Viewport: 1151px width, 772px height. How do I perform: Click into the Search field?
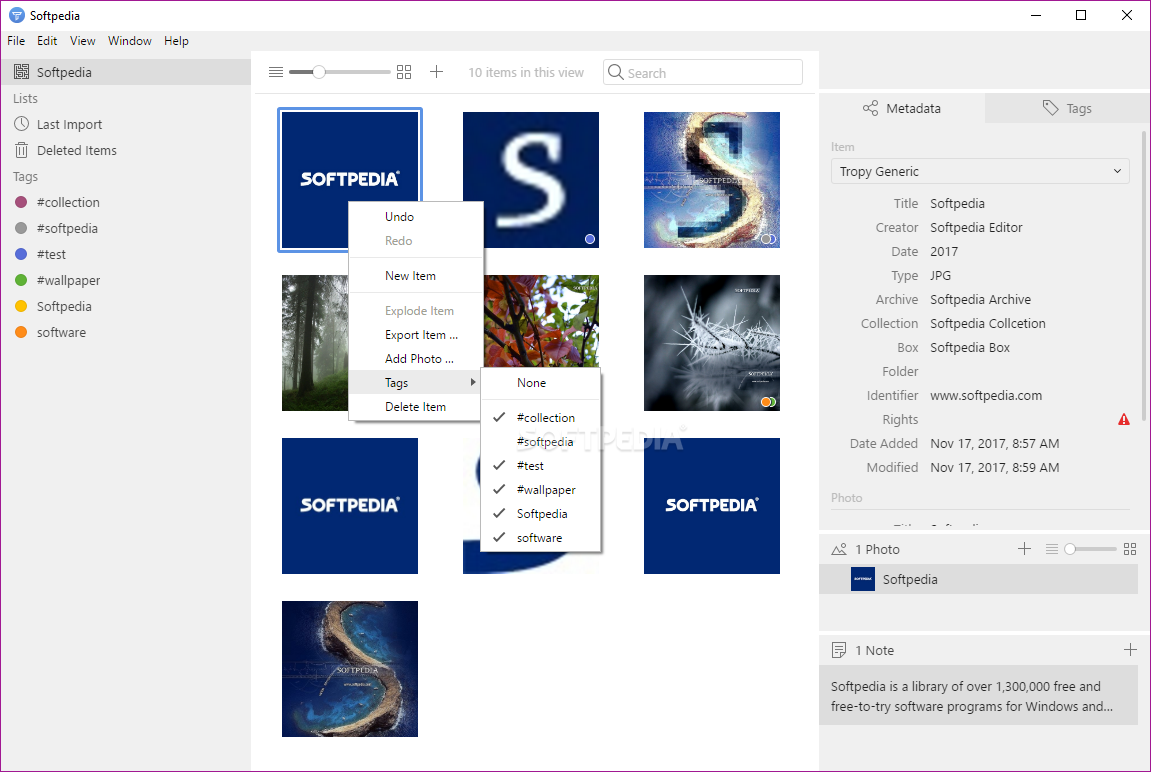coord(702,72)
